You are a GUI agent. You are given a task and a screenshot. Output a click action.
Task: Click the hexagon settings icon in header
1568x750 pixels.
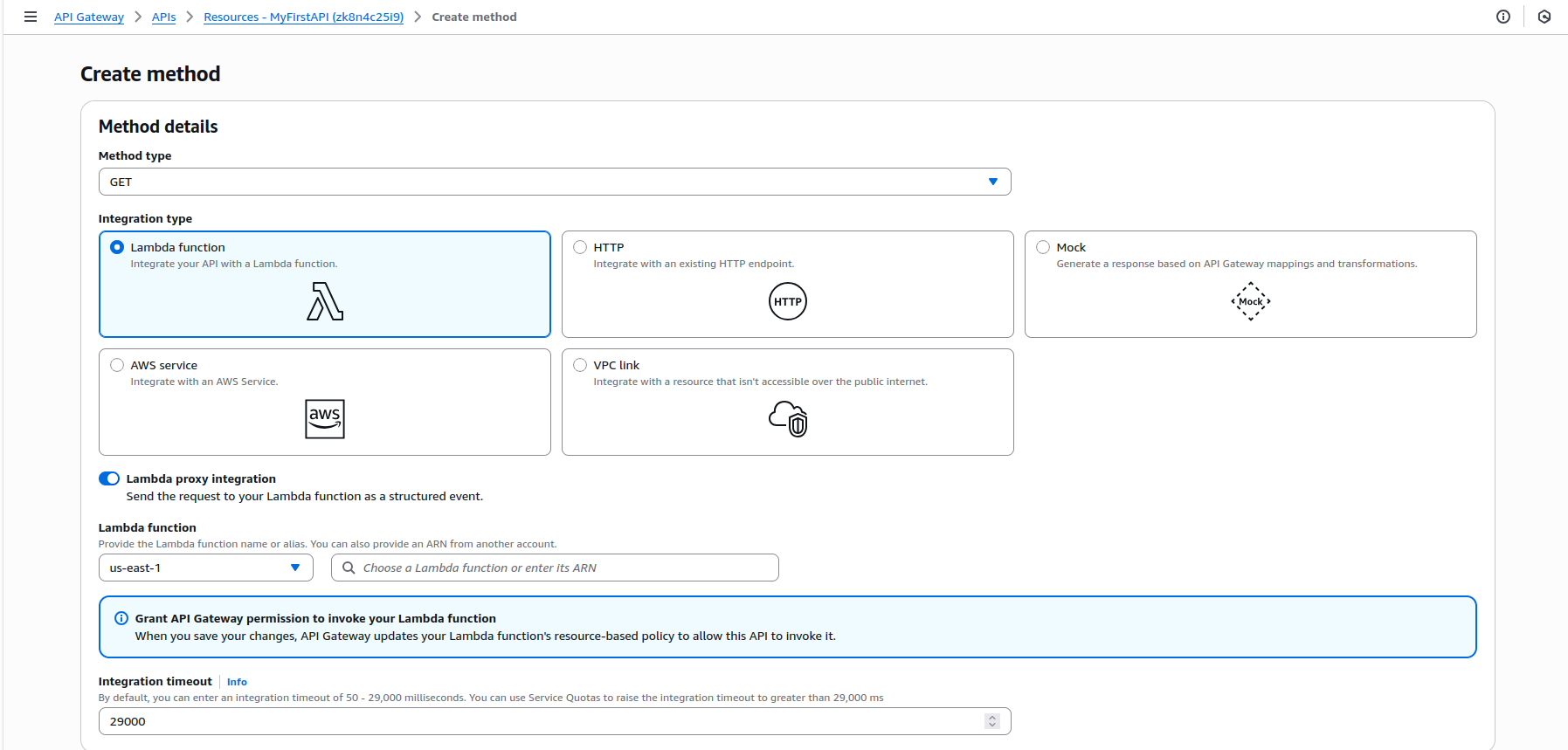1544,17
